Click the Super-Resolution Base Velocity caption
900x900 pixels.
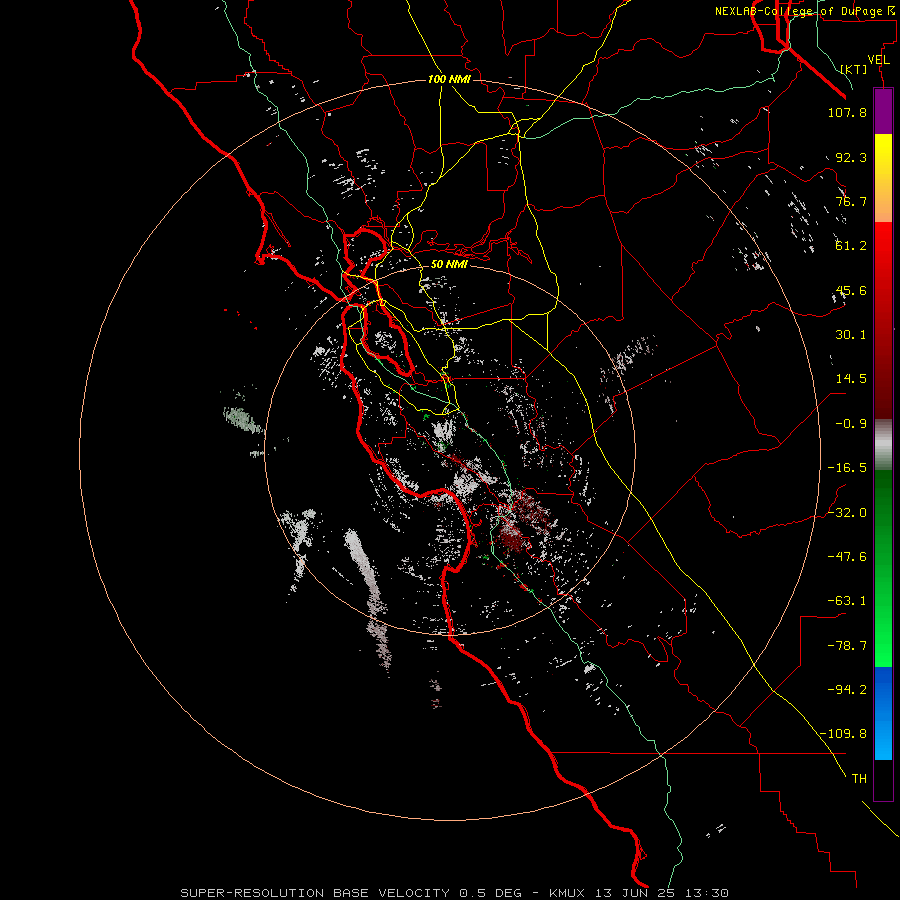455,893
